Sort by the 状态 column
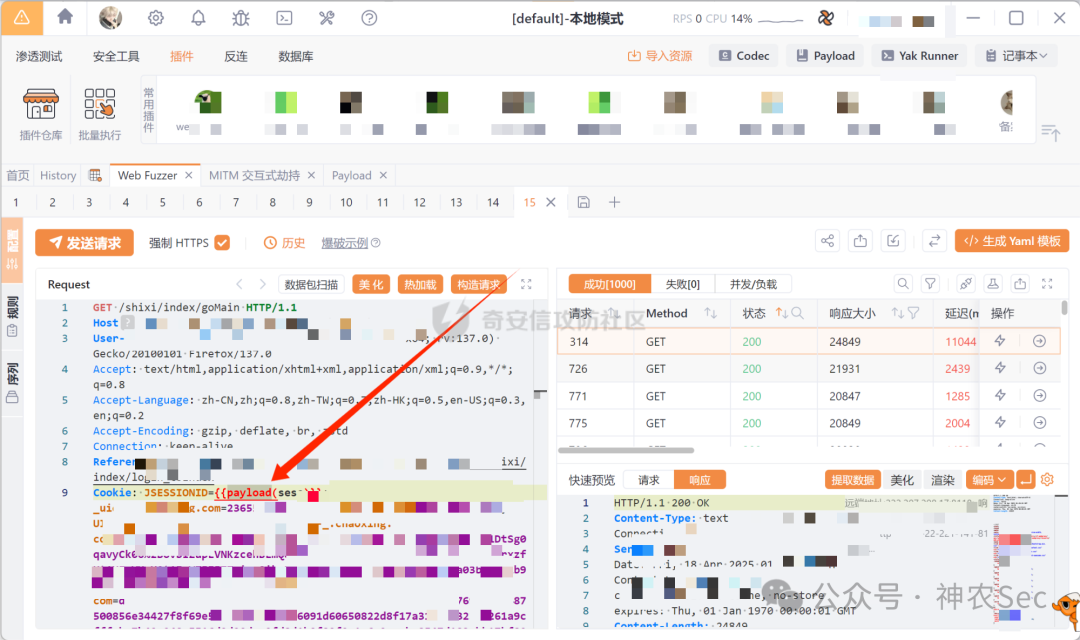The height and width of the screenshot is (640, 1080). pos(780,313)
